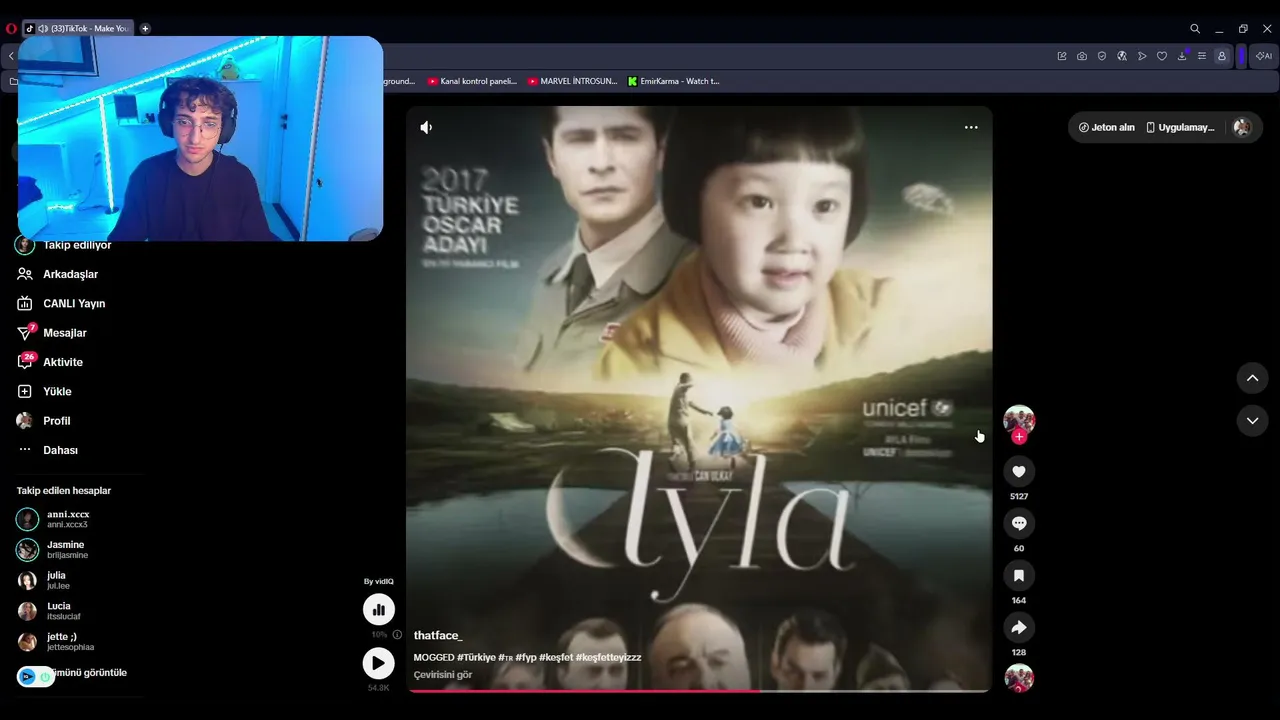Screen dimensions: 1280x720
Task: Open 'Aktivite' notifications in the sidebar
Action: click(x=50, y=362)
